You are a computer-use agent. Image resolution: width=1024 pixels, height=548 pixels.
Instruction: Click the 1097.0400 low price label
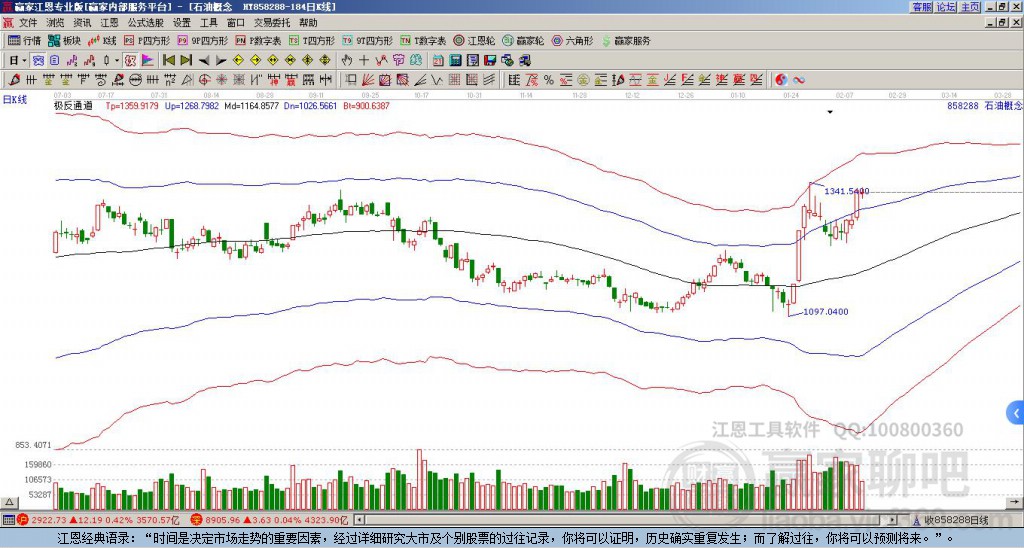coord(825,312)
